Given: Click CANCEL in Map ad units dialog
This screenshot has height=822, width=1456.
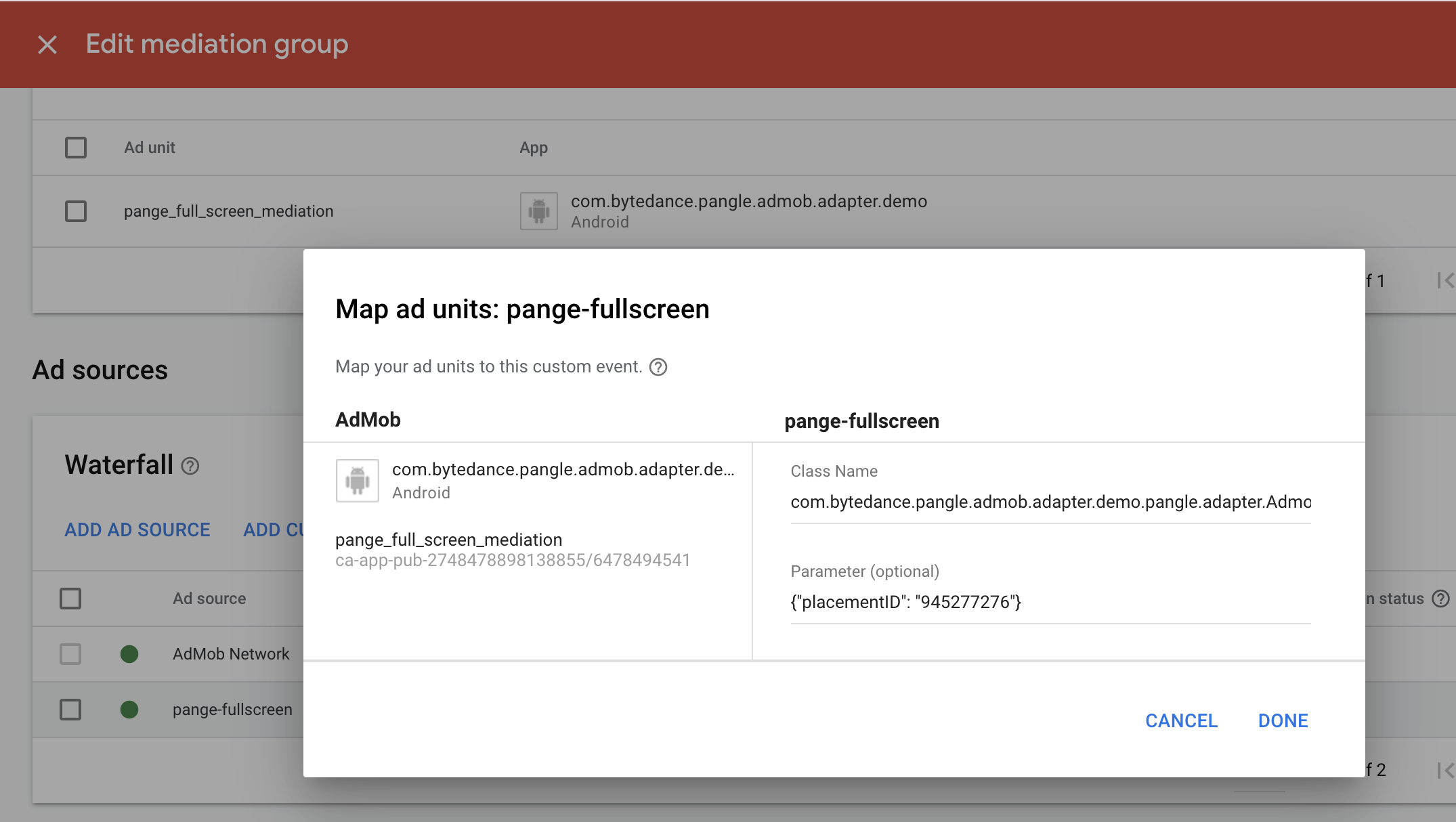Looking at the screenshot, I should coord(1181,720).
